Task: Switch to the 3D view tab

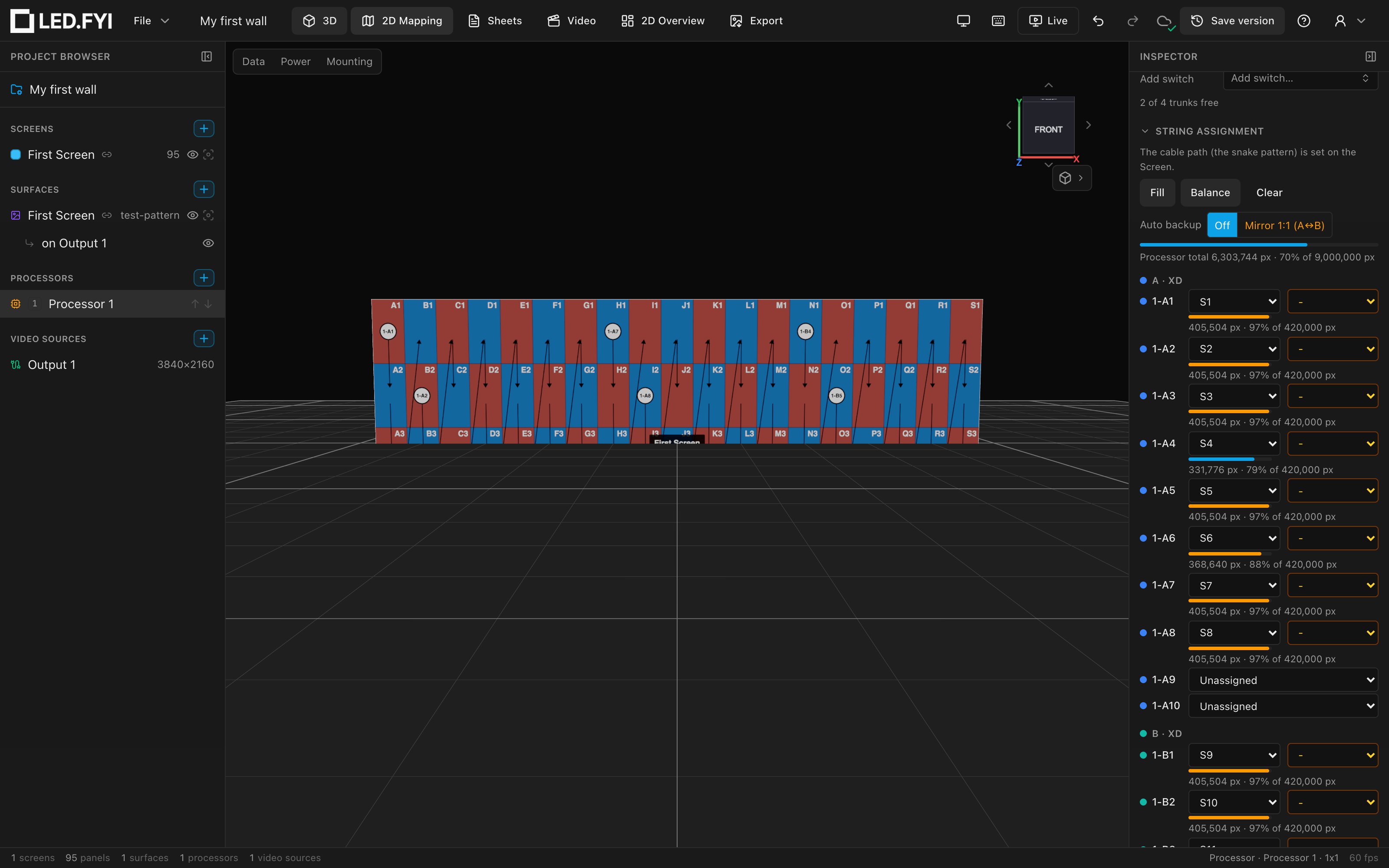Action: (x=319, y=21)
